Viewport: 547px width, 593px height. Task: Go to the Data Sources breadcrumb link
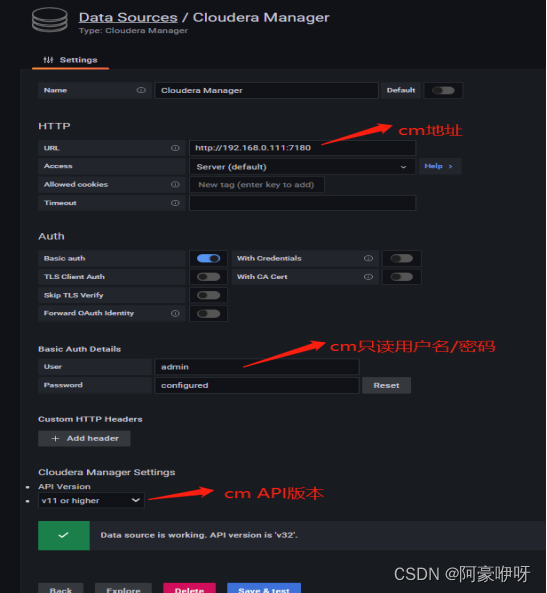click(x=128, y=17)
